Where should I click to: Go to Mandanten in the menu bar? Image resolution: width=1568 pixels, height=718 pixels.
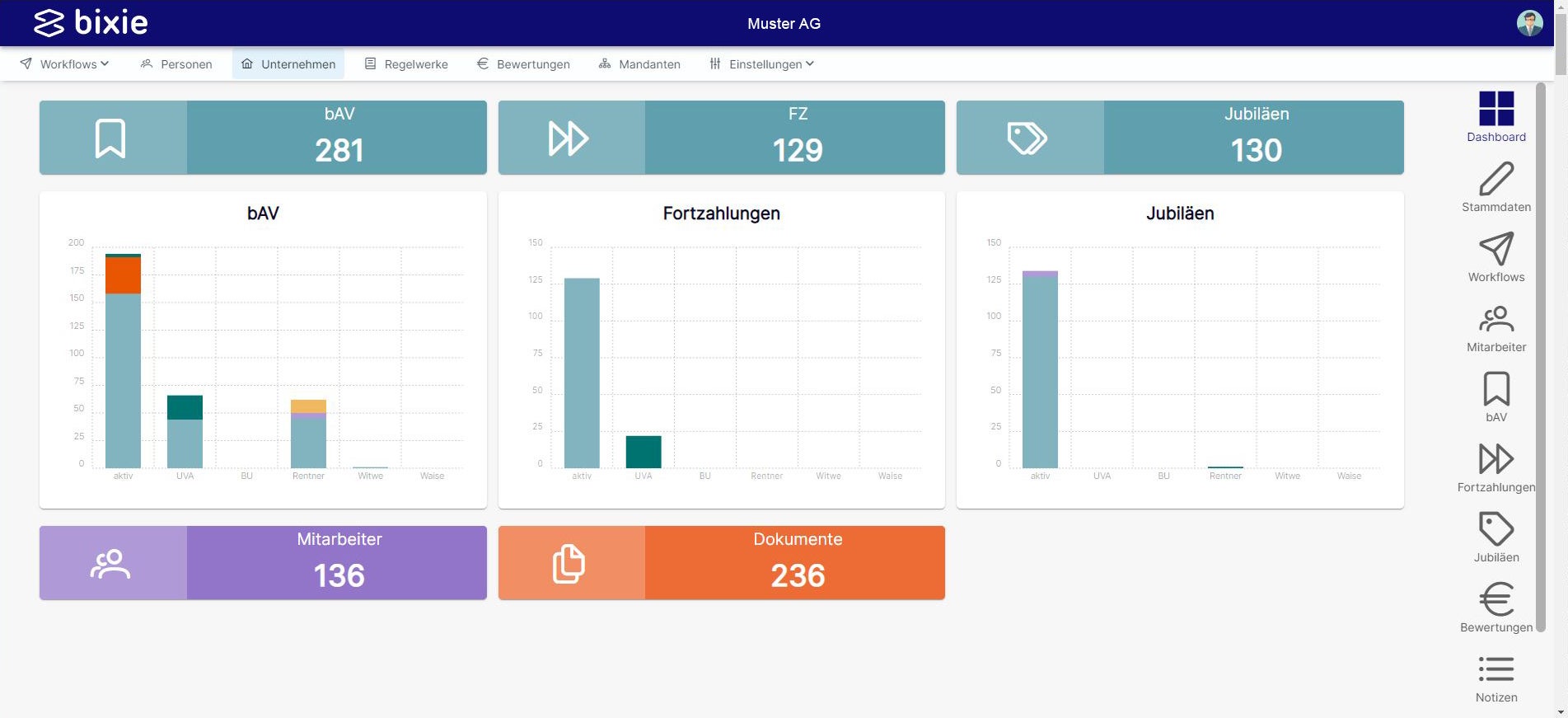[640, 64]
